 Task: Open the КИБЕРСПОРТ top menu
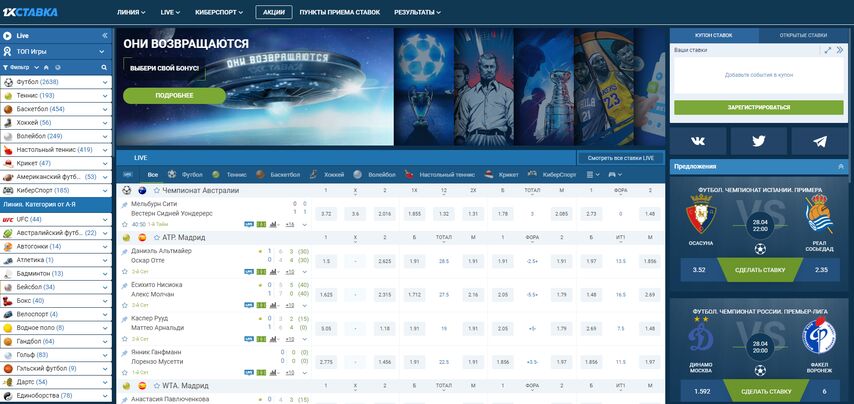tap(219, 12)
